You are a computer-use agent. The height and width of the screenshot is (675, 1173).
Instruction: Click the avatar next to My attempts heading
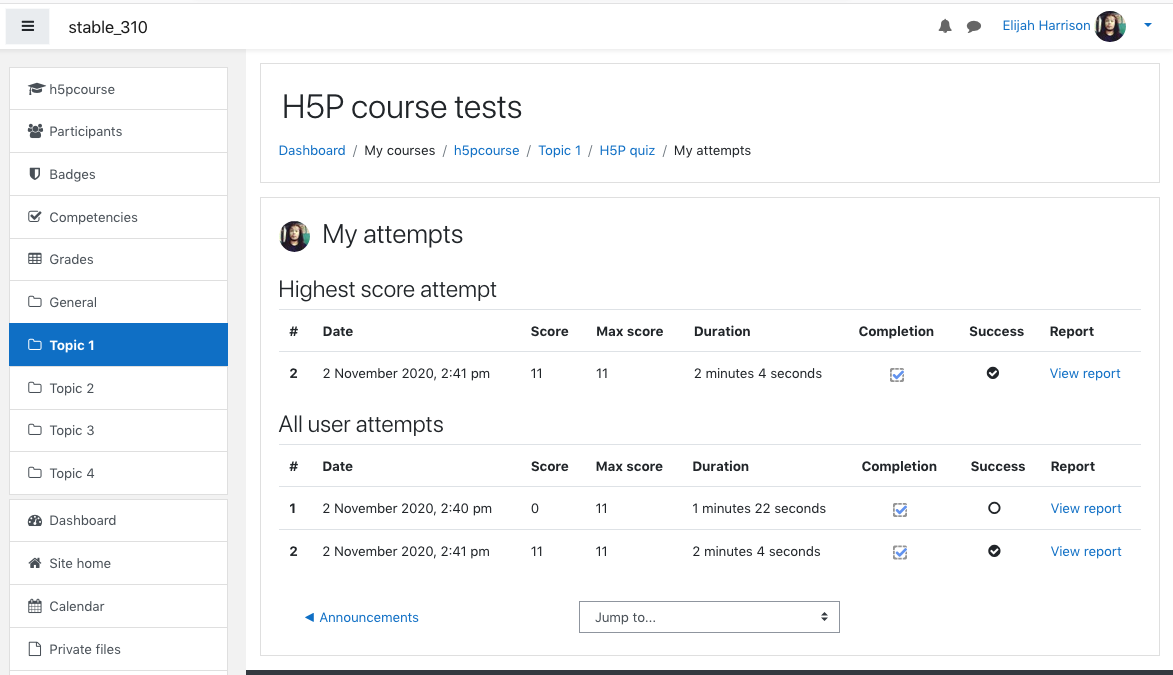(295, 236)
